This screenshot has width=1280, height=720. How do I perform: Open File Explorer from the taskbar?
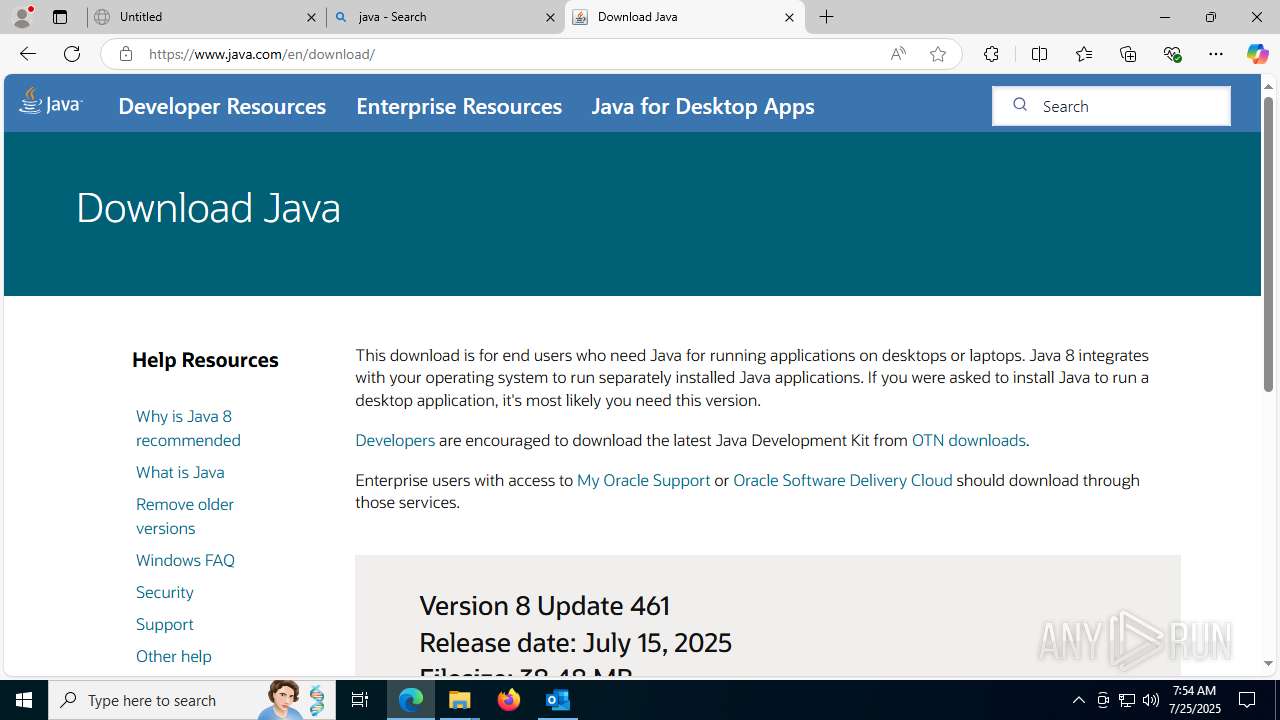460,700
